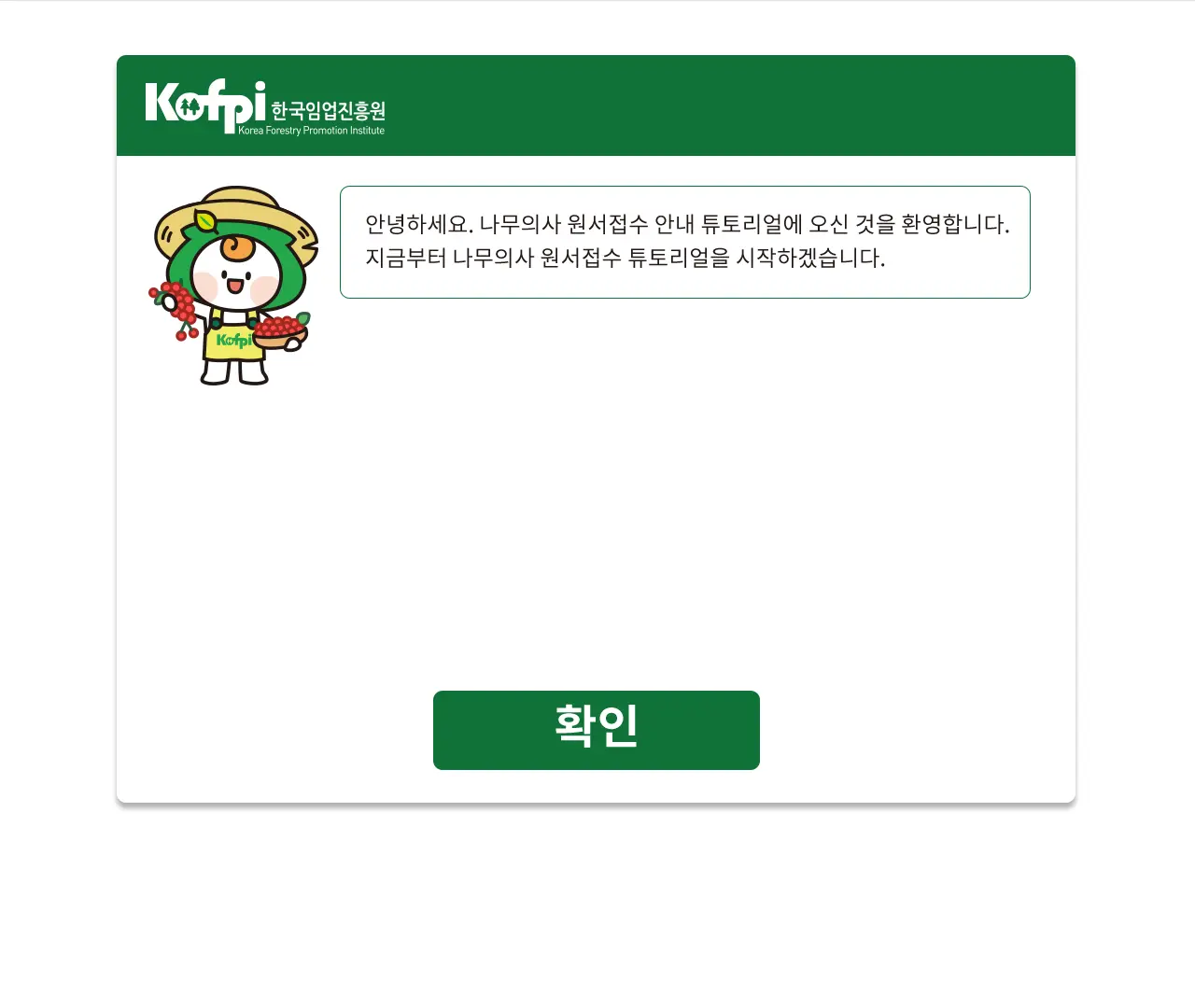Select the 한국임업진흥원 header text
The image size is (1195, 1008).
329,110
